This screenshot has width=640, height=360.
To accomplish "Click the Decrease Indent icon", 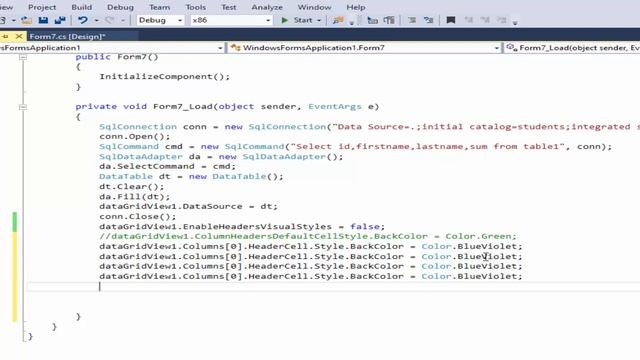I will point(372,20).
